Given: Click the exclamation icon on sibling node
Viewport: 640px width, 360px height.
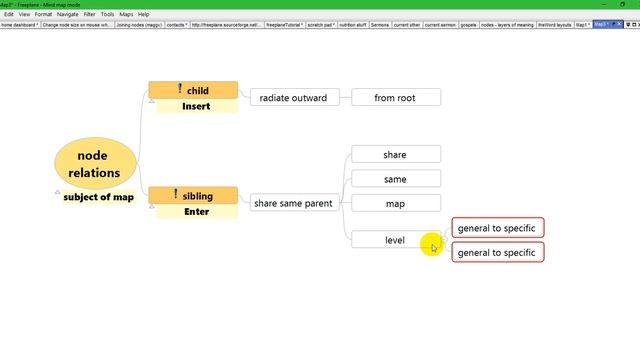Looking at the screenshot, I should [x=176, y=194].
